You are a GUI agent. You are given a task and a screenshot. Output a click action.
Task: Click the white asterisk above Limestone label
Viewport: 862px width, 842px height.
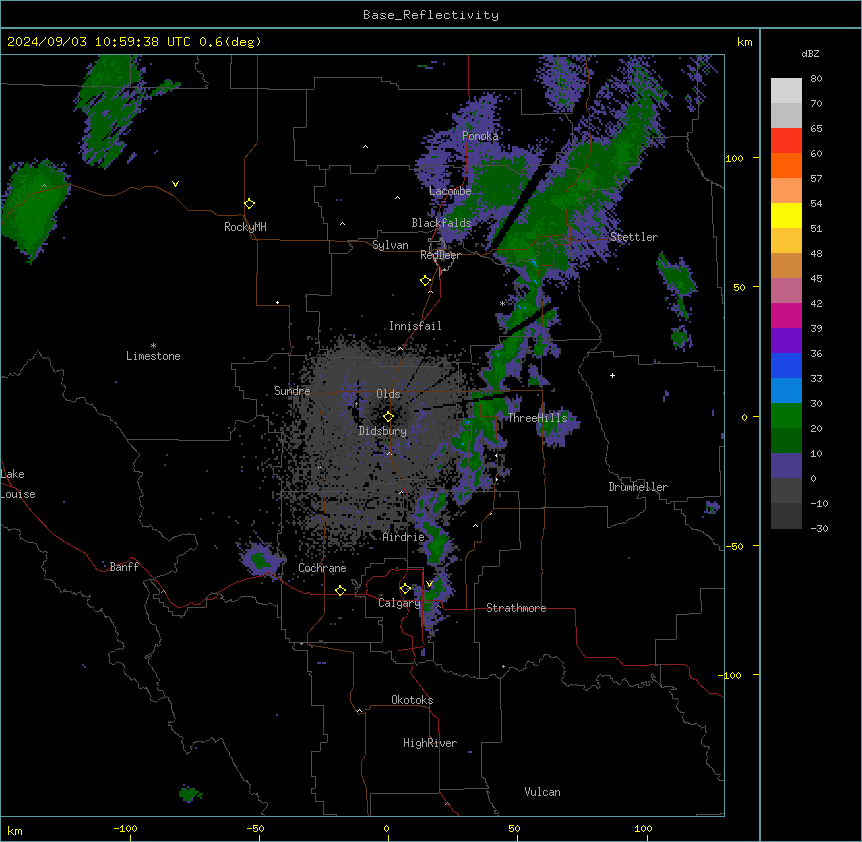click(153, 346)
